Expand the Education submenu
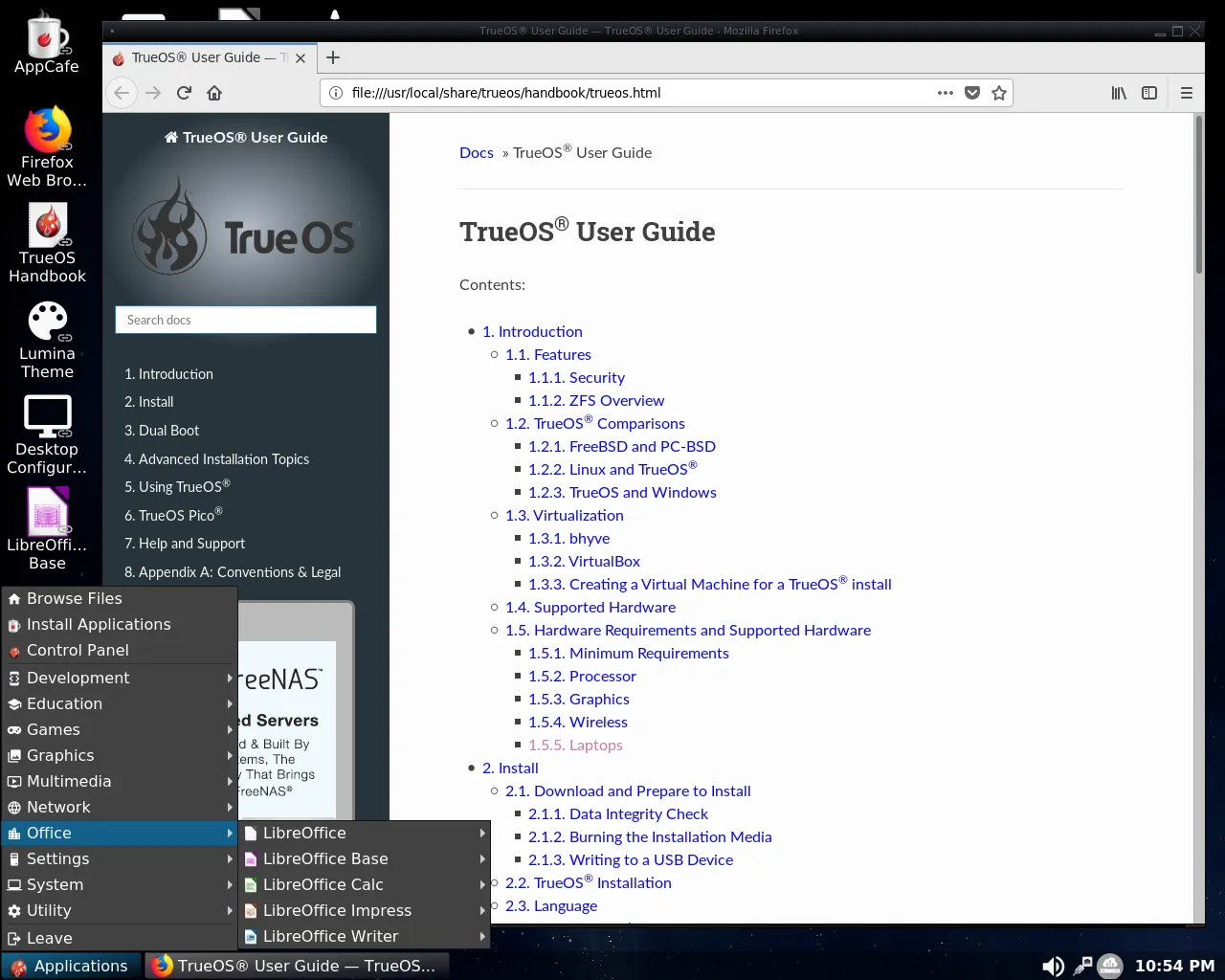The image size is (1225, 980). point(120,703)
